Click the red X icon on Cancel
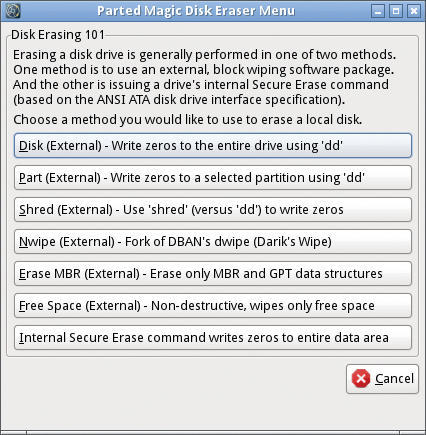This screenshot has width=426, height=435. 361,378
